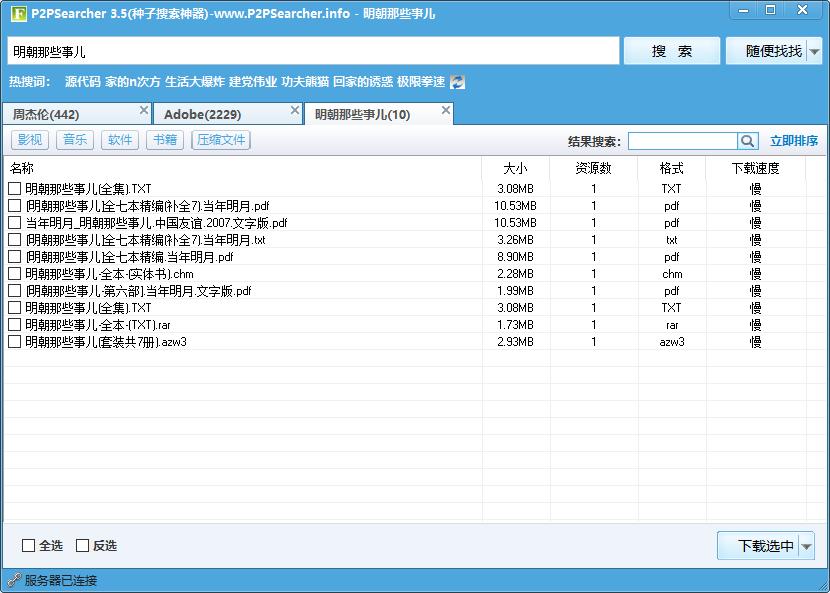830x593 pixels.
Task: Click the P2PSearcher app logo icon
Action: coord(19,13)
